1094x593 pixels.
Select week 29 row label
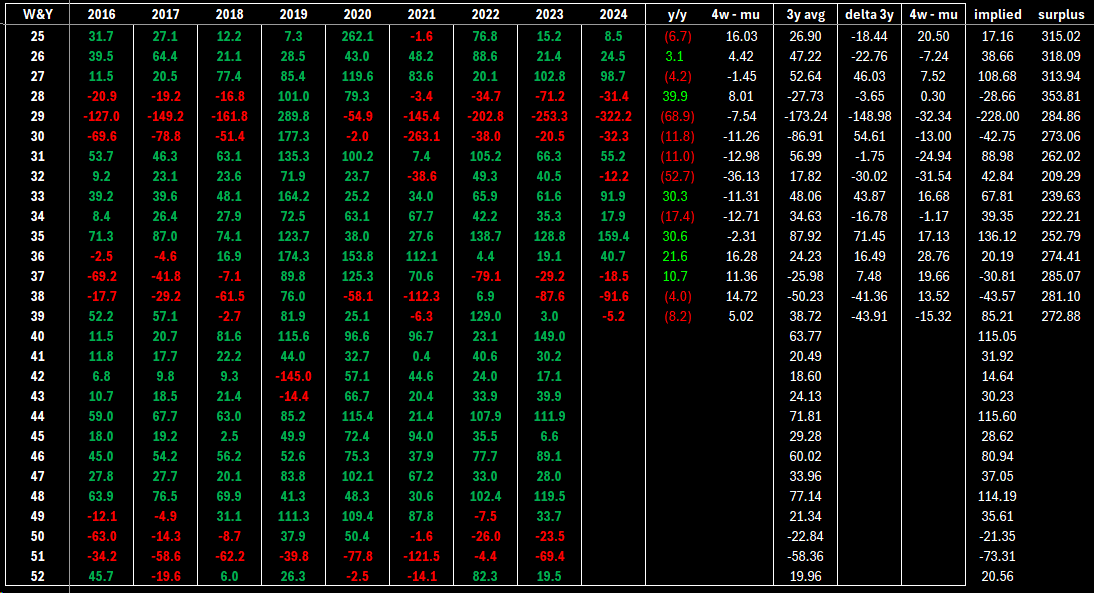[x=38, y=117]
